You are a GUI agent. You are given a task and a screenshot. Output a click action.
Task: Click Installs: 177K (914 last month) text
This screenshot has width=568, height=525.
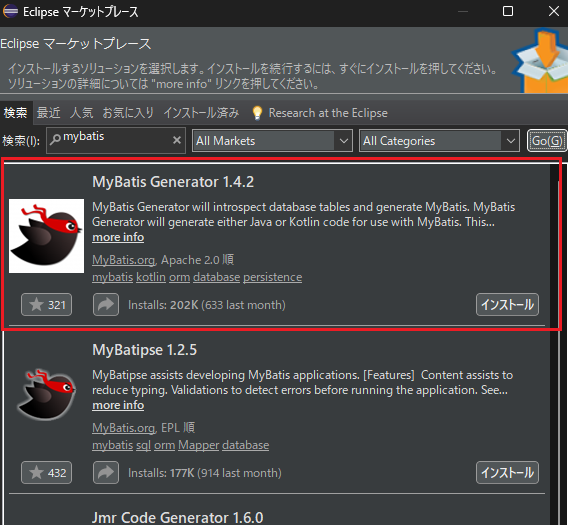click(x=205, y=473)
